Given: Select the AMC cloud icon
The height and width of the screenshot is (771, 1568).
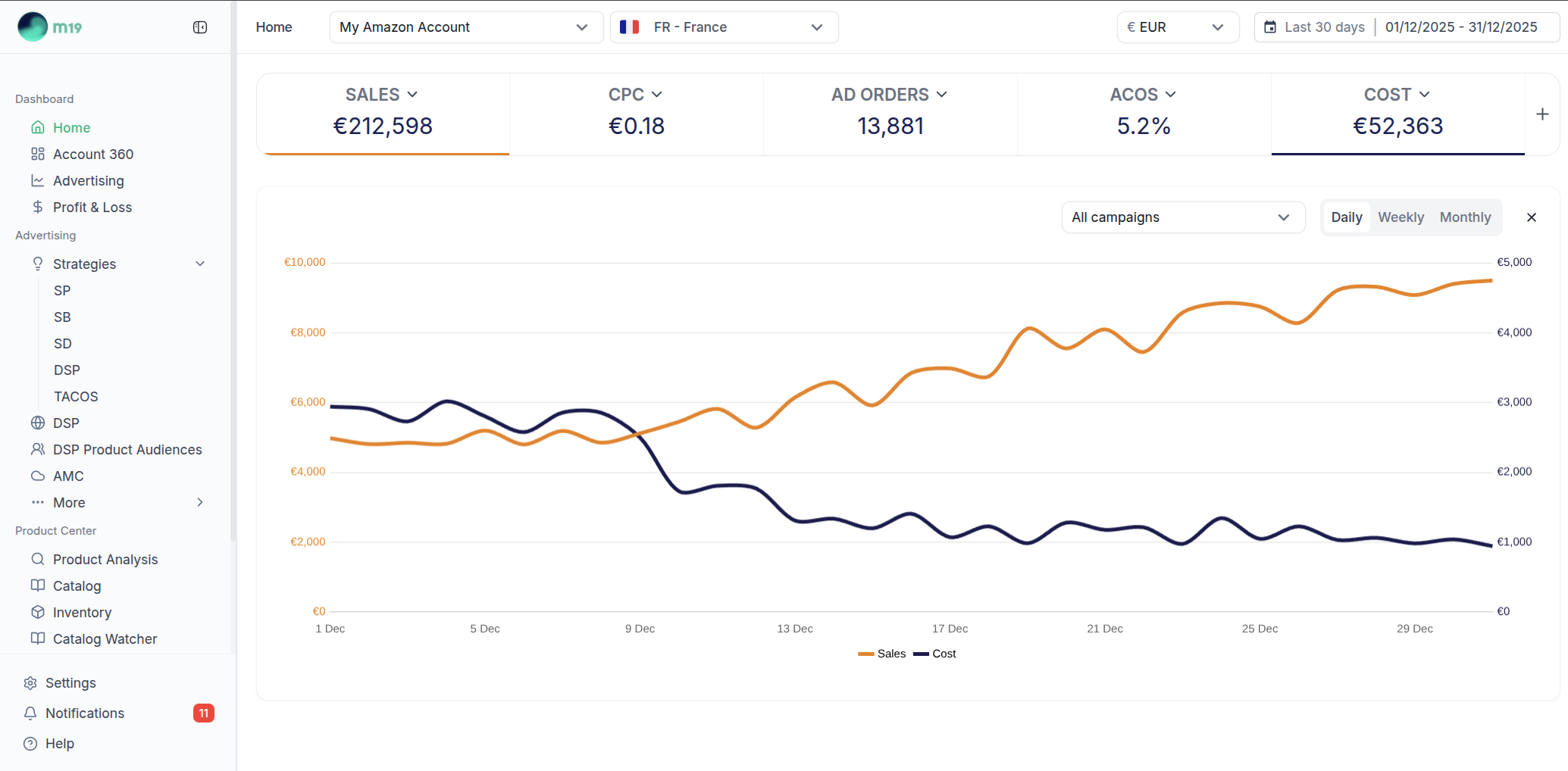Looking at the screenshot, I should pyautogui.click(x=37, y=476).
